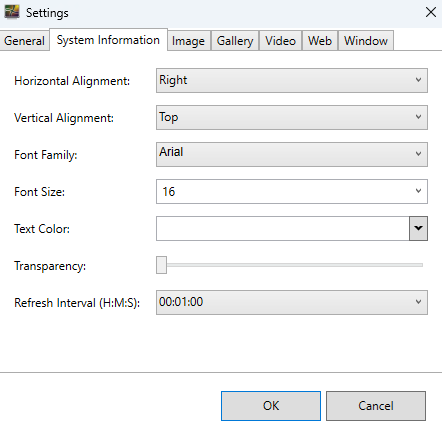The height and width of the screenshot is (432, 442).
Task: Open the Web tab
Action: coord(320,41)
